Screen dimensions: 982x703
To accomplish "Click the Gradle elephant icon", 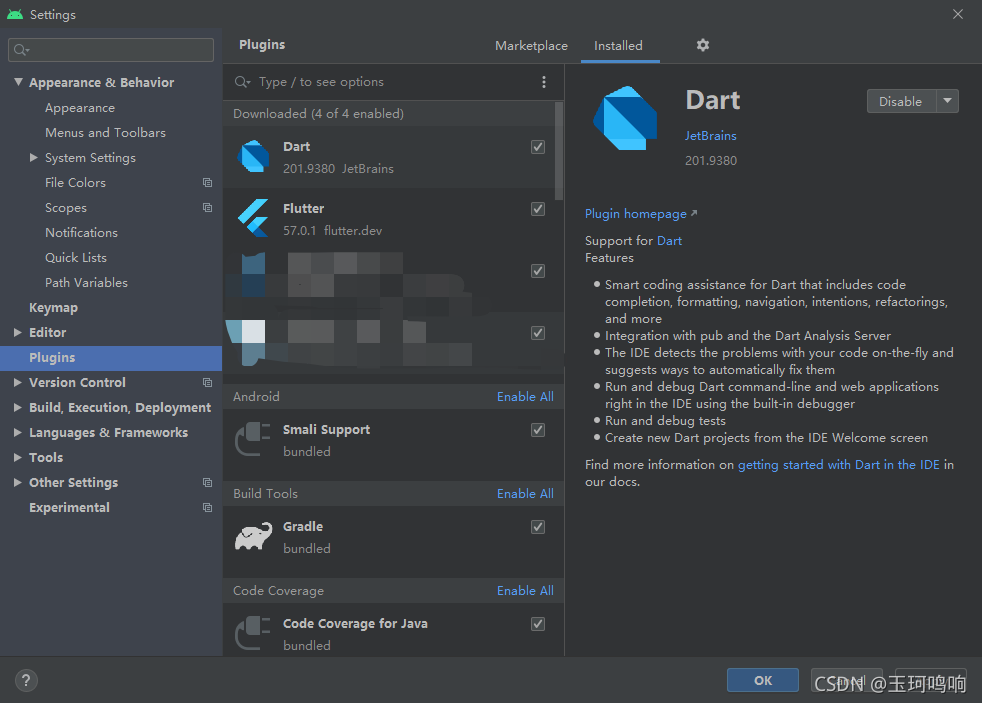I will pyautogui.click(x=253, y=536).
